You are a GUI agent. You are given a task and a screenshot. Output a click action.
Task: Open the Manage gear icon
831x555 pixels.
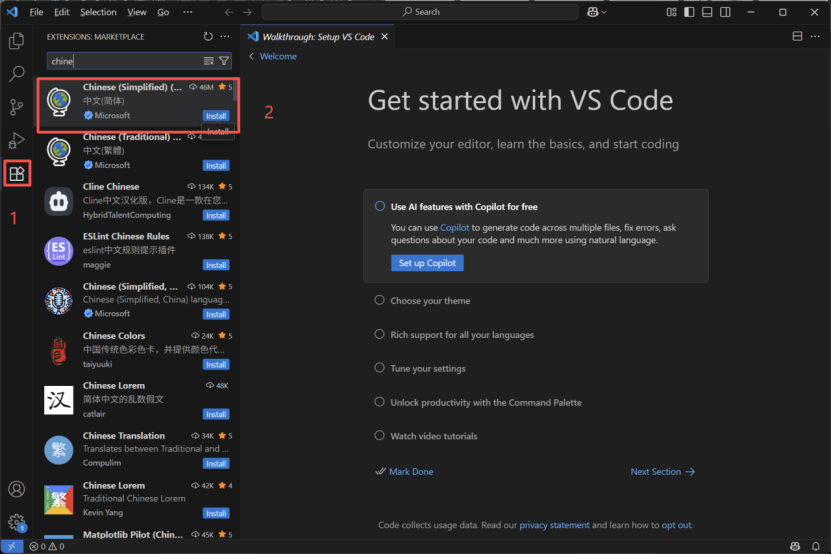[x=16, y=522]
